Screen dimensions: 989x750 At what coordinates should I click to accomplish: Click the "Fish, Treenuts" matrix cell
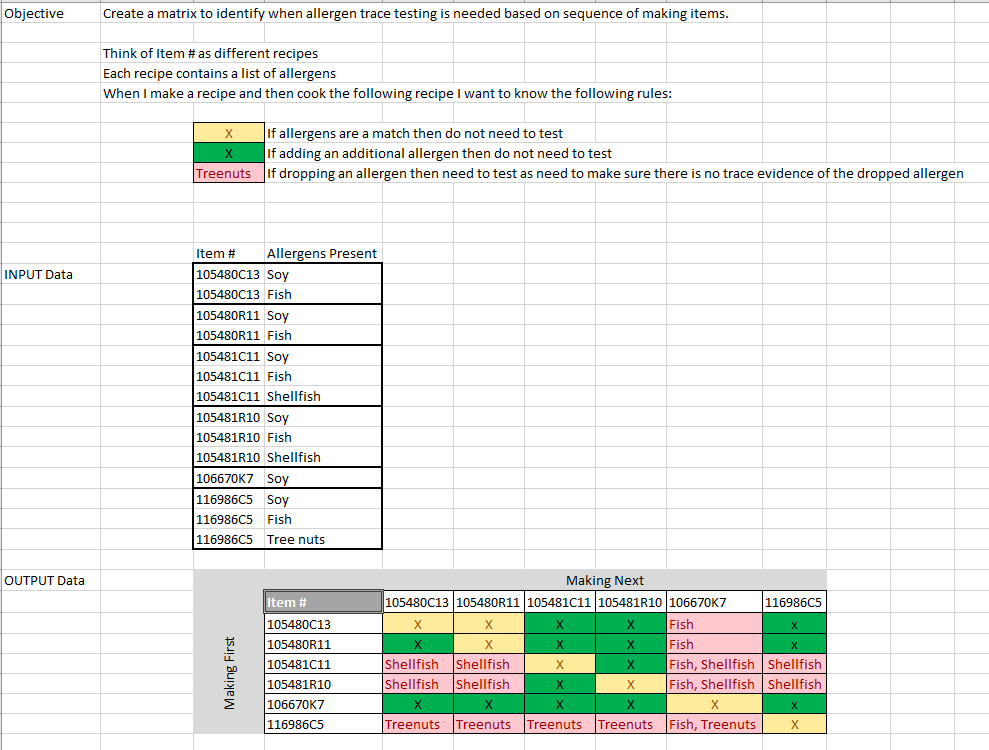(714, 724)
